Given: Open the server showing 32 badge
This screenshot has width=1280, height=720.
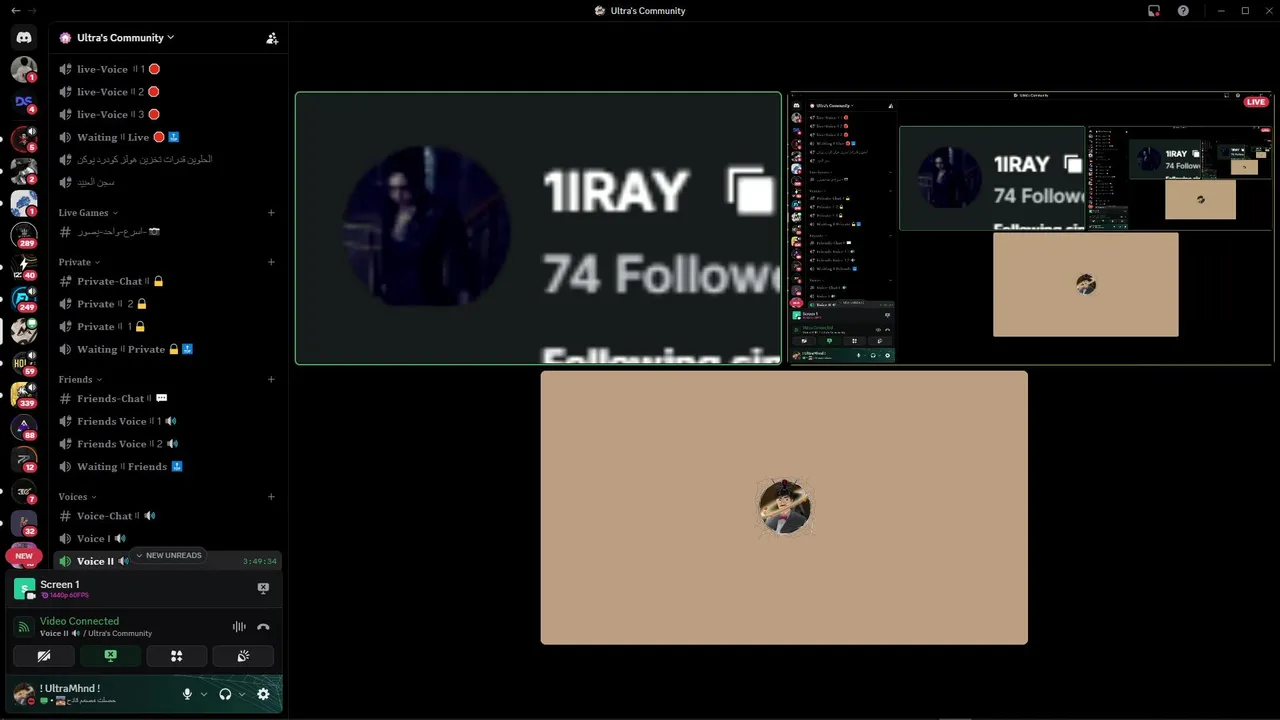Looking at the screenshot, I should point(24,523).
